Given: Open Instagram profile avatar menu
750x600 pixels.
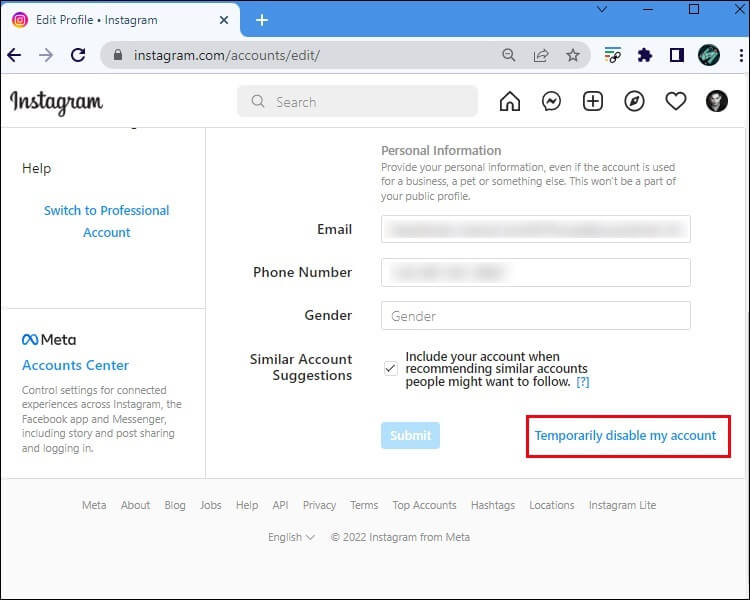Looking at the screenshot, I should point(717,101).
